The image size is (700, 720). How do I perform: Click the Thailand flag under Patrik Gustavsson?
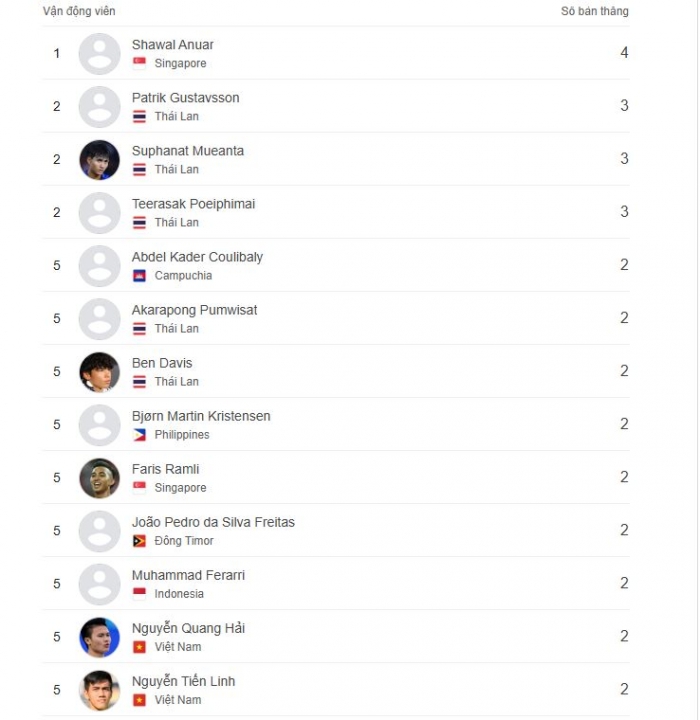point(139,116)
